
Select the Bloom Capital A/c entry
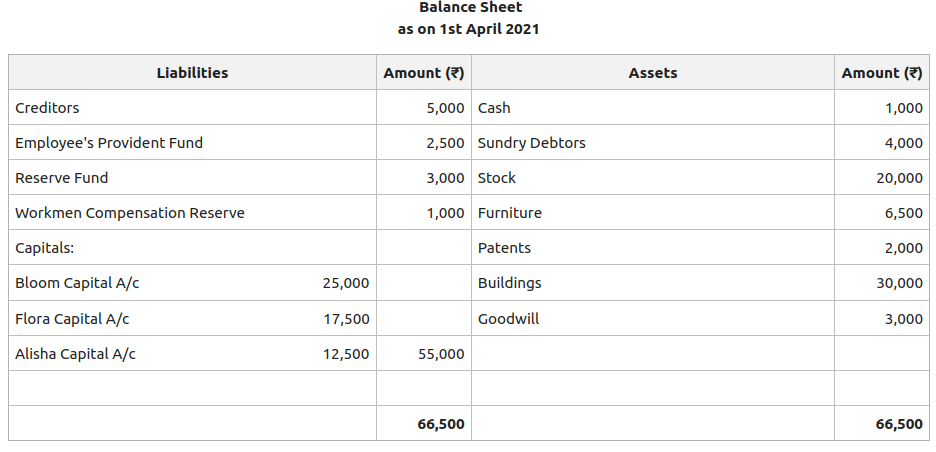(77, 283)
